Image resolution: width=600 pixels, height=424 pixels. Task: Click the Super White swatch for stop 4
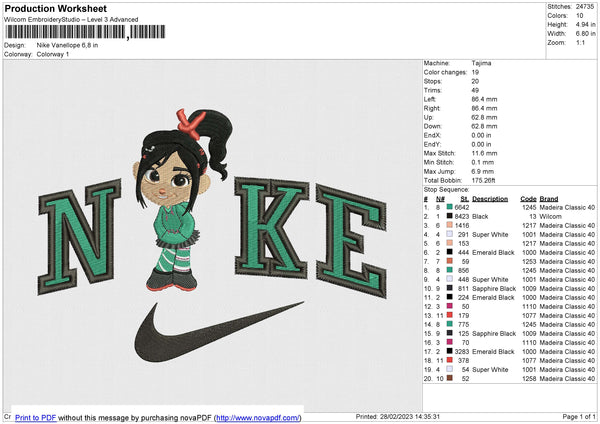click(x=450, y=234)
